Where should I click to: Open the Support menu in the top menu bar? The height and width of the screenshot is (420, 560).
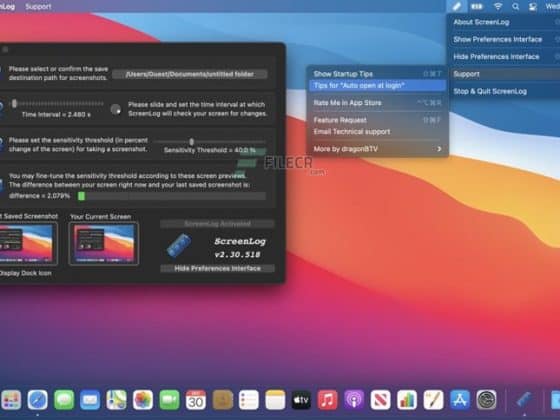(38, 6)
